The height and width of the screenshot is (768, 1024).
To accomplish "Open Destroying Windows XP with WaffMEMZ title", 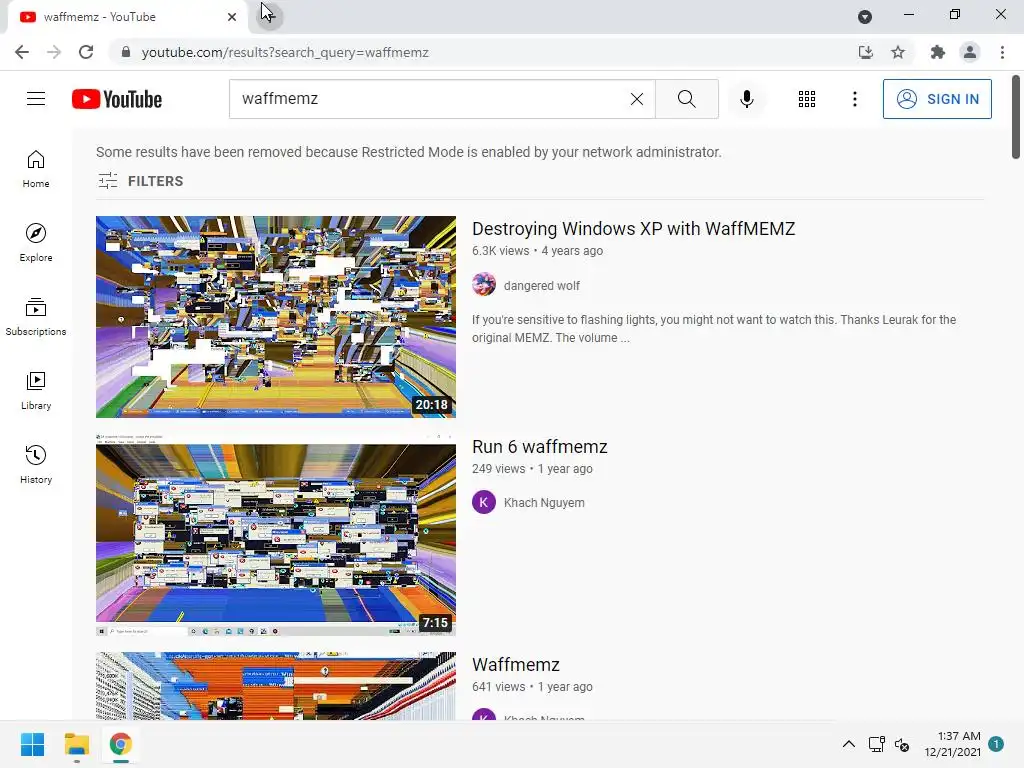I will (x=633, y=229).
